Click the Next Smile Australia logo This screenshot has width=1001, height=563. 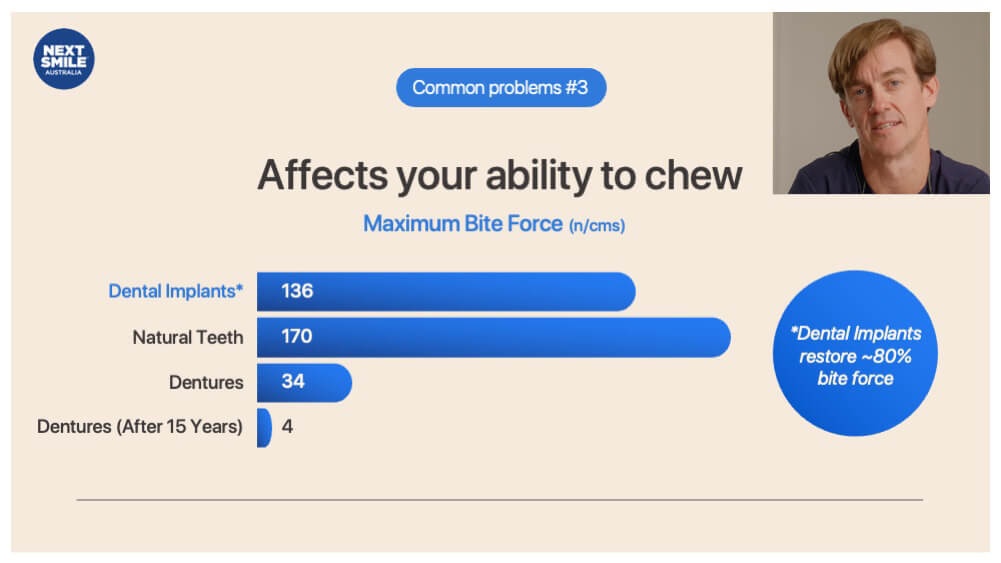tap(64, 59)
